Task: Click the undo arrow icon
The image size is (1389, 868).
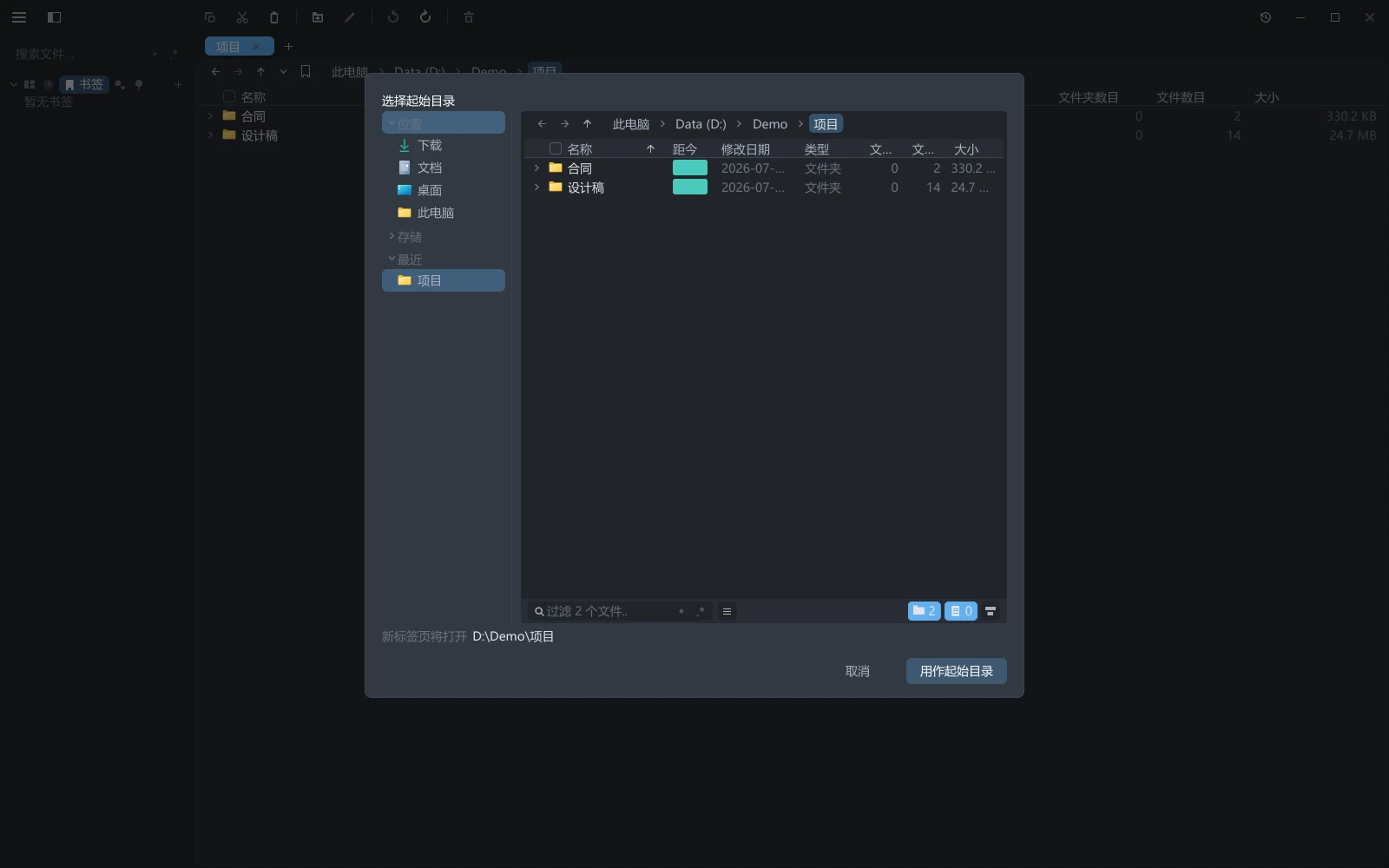Action: coord(393,17)
